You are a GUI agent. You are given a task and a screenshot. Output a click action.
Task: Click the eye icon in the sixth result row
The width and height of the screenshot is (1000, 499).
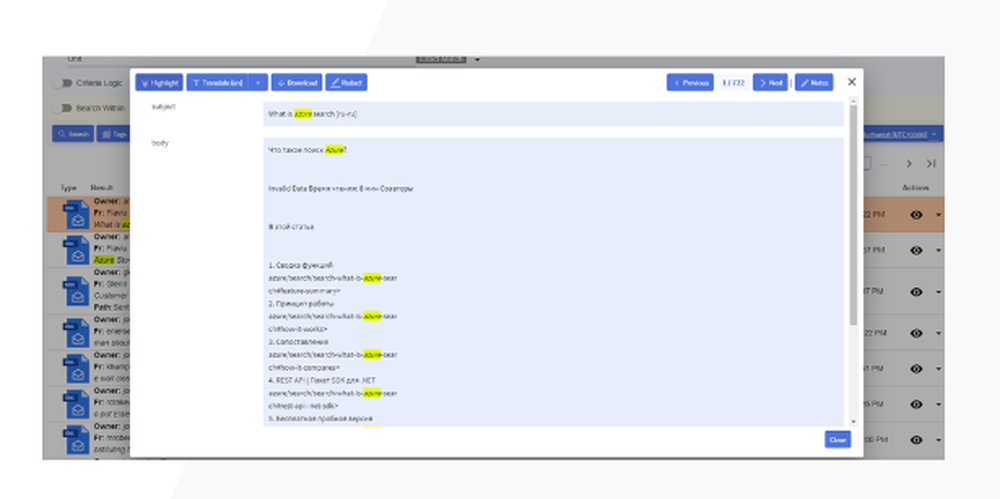[x=916, y=404]
